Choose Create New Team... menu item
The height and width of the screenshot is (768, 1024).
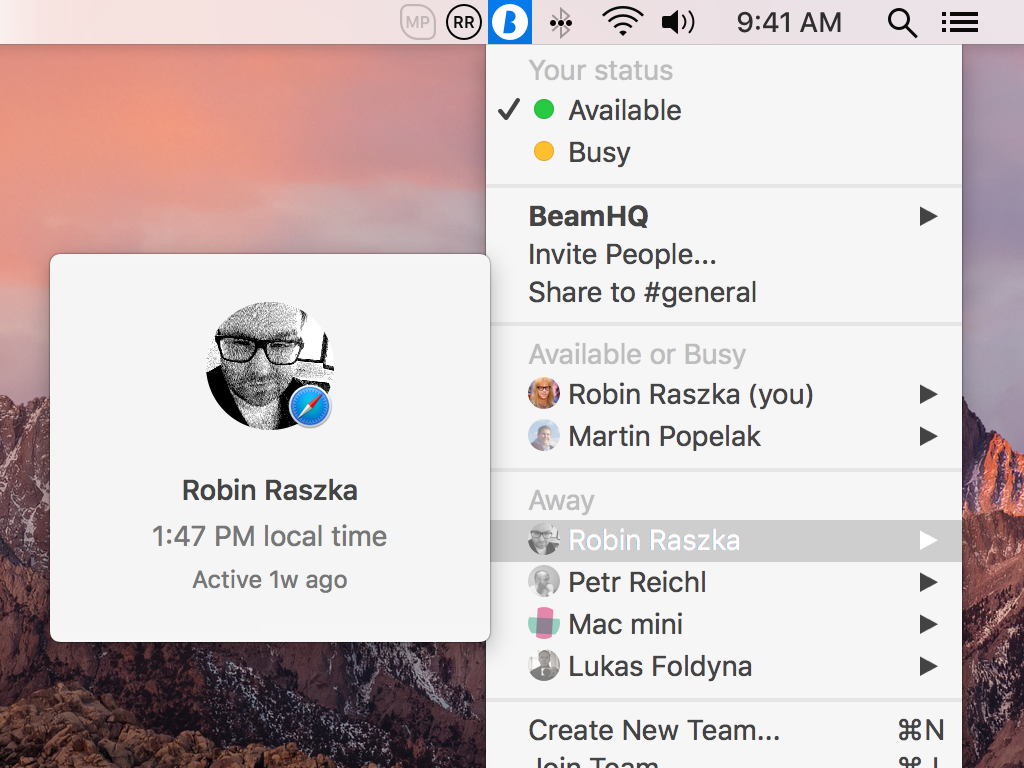[x=724, y=730]
